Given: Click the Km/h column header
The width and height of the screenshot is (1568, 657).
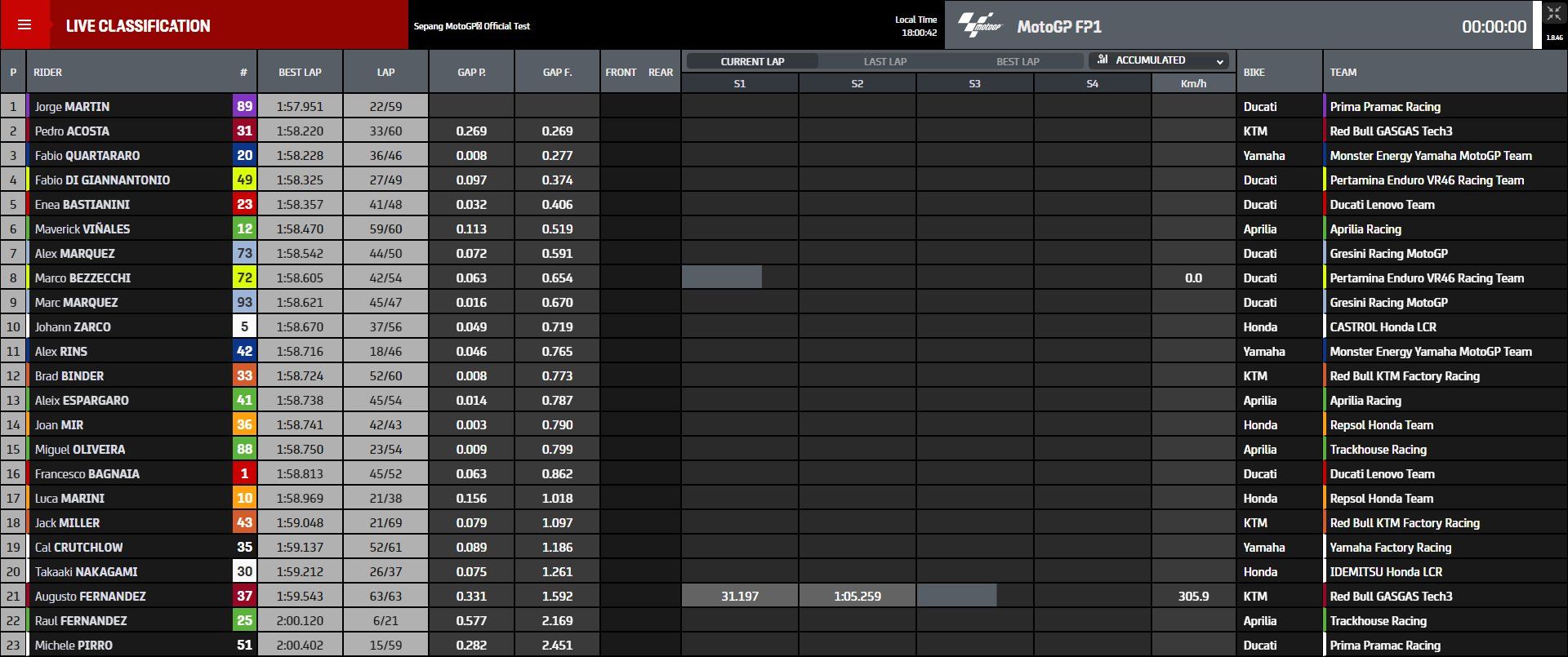Looking at the screenshot, I should pyautogui.click(x=1193, y=83).
